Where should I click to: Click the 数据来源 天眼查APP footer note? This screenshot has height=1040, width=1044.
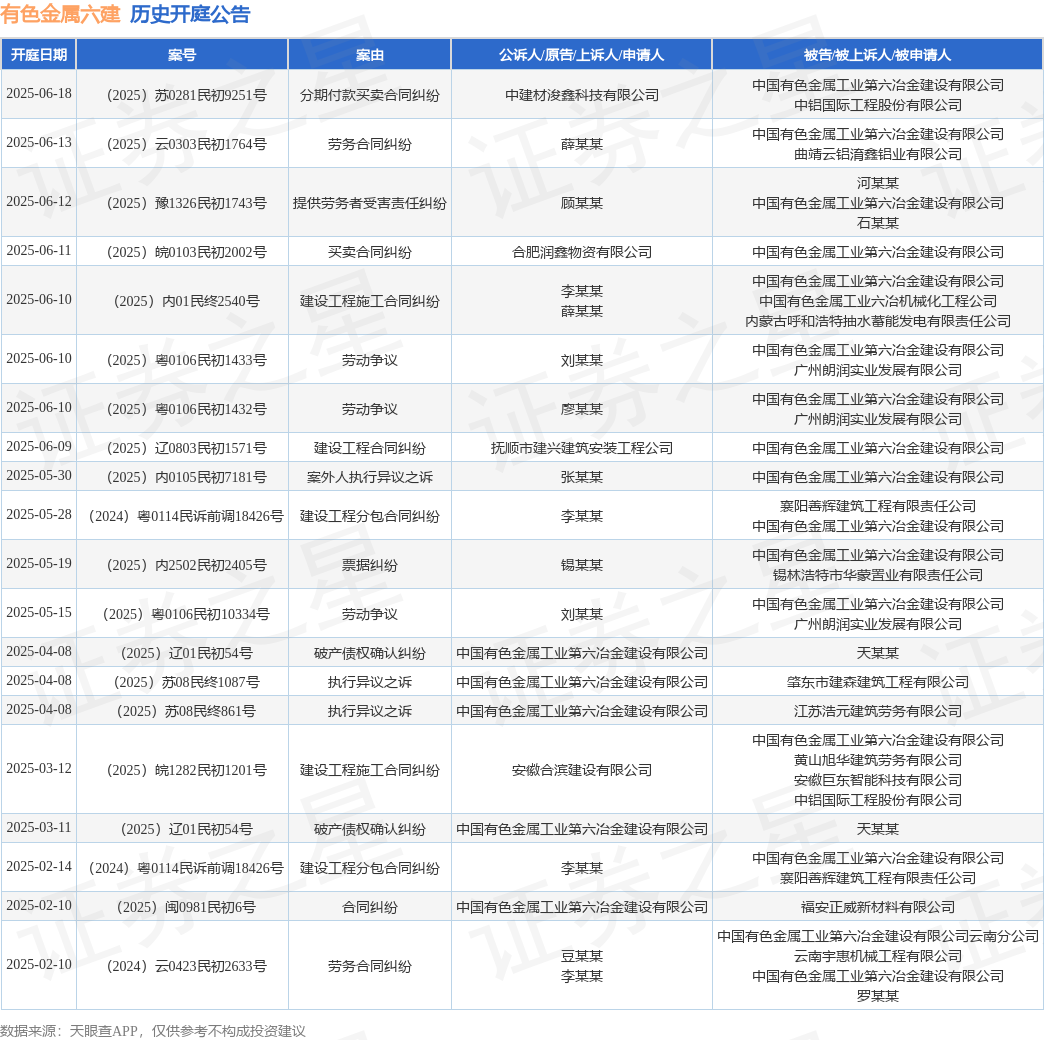(152, 1031)
